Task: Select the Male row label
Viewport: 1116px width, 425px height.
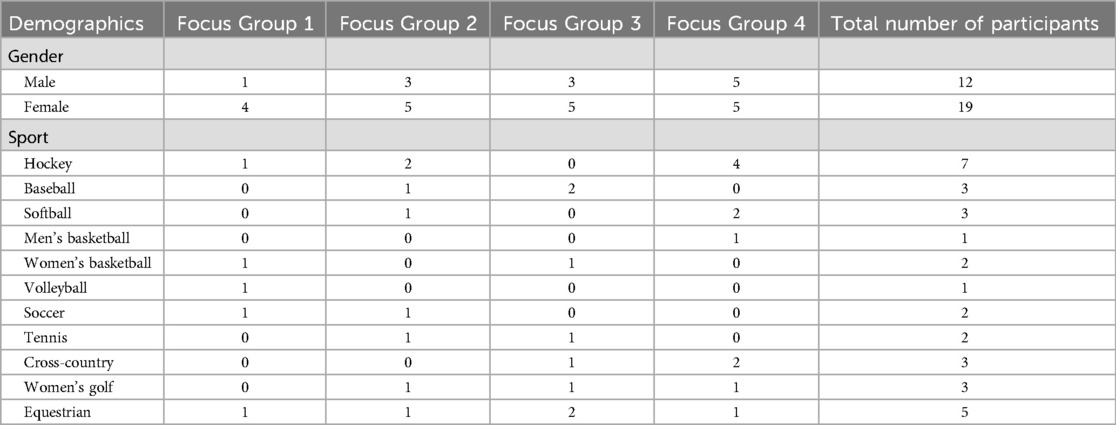Action: point(38,83)
